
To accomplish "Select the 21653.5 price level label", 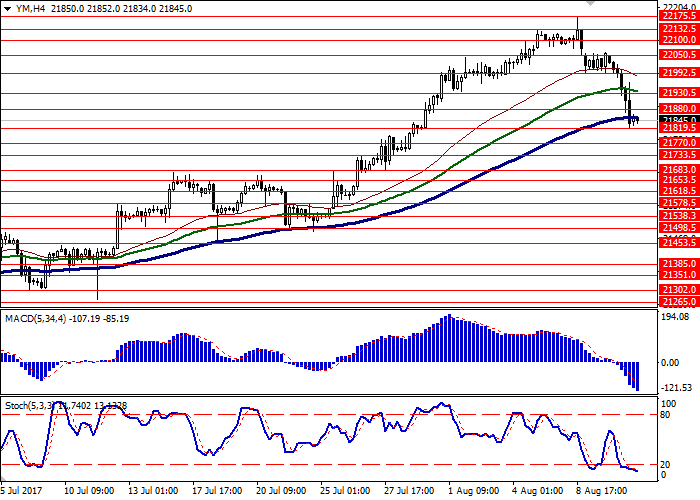I will pyautogui.click(x=679, y=179).
